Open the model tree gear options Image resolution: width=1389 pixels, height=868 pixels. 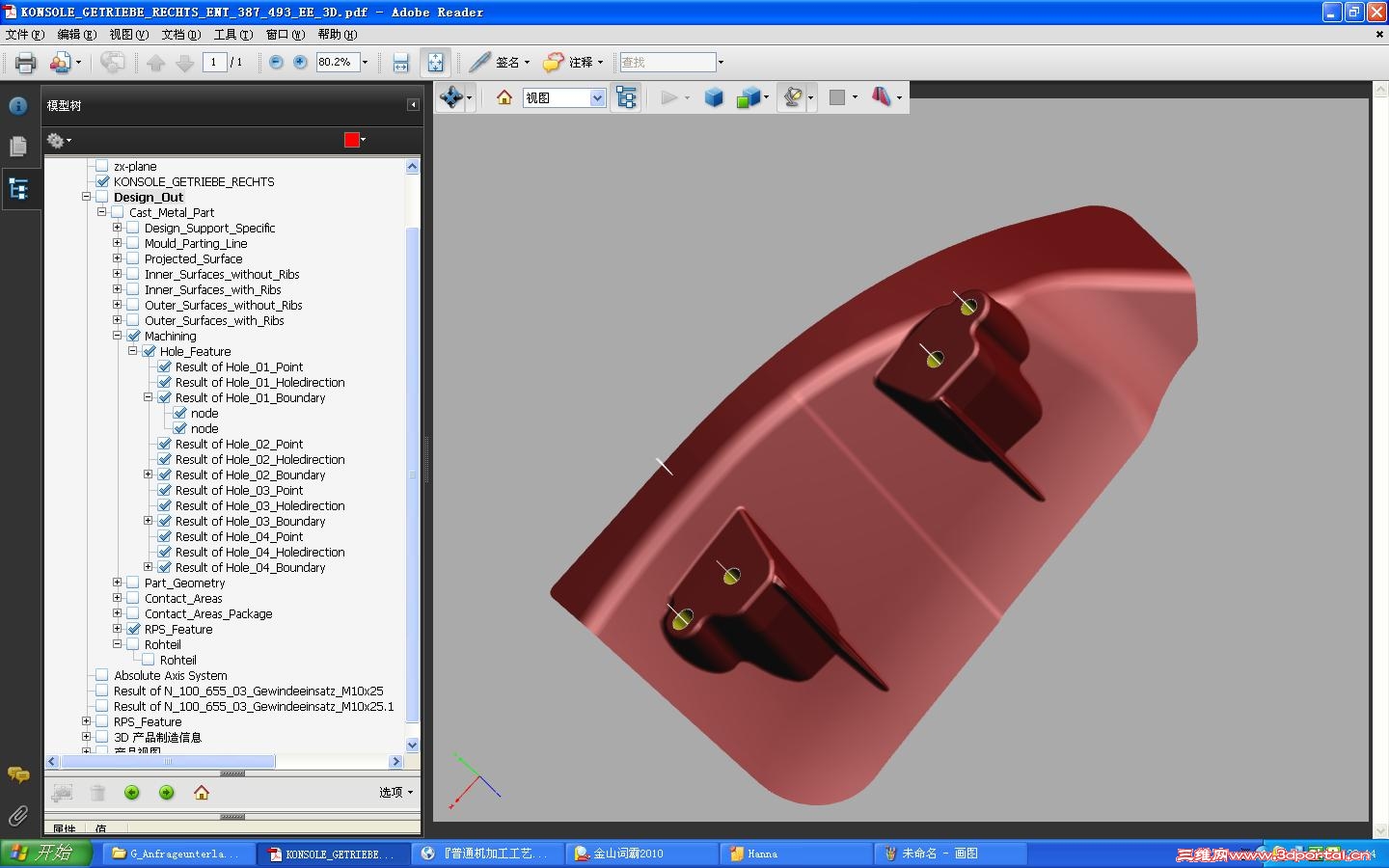(x=58, y=141)
